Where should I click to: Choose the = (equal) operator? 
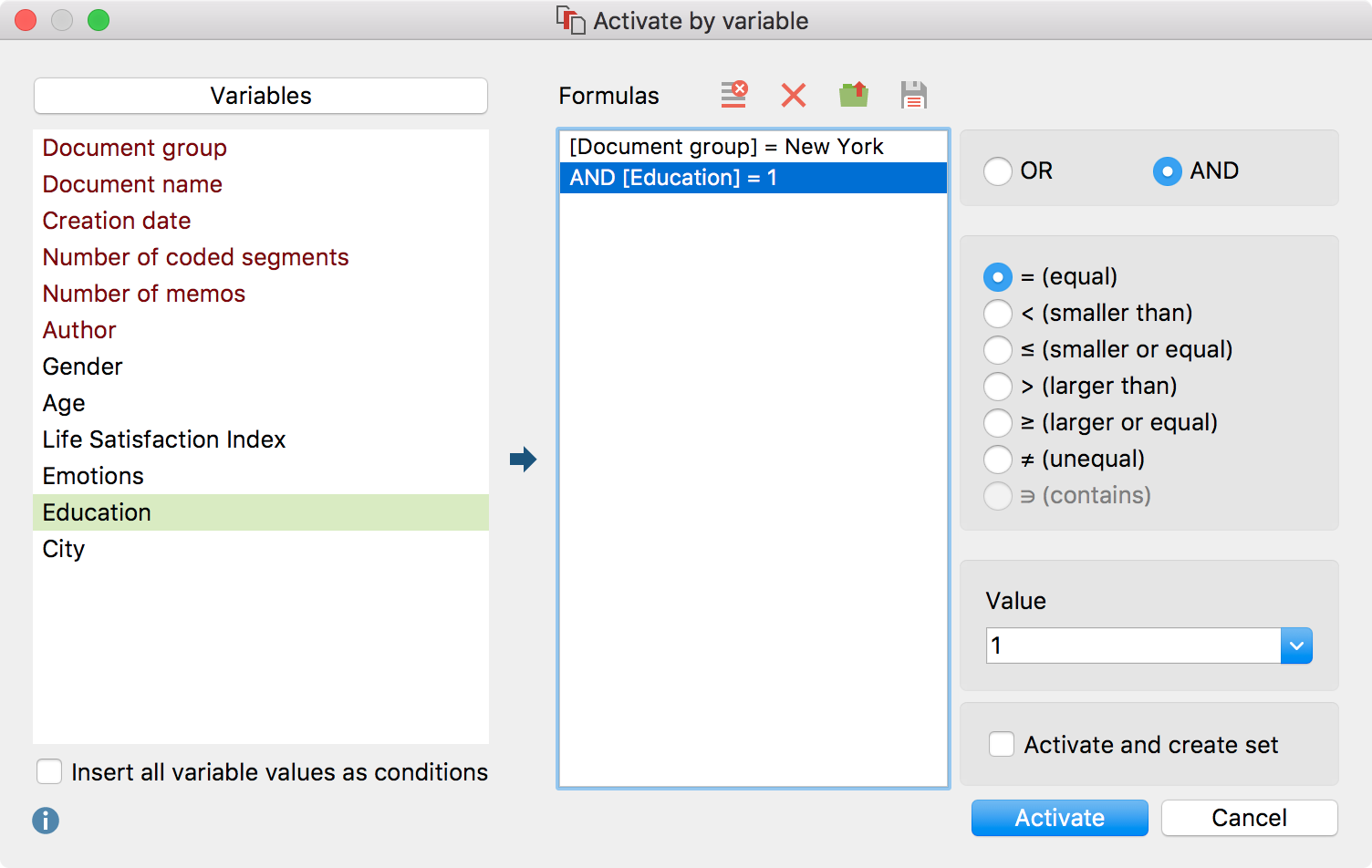point(998,276)
